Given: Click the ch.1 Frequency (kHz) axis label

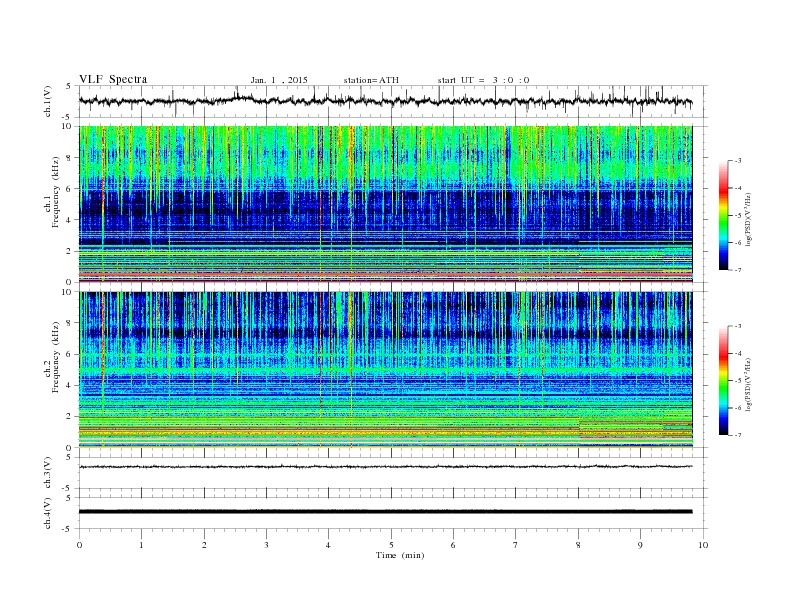Looking at the screenshot, I should coord(52,192).
